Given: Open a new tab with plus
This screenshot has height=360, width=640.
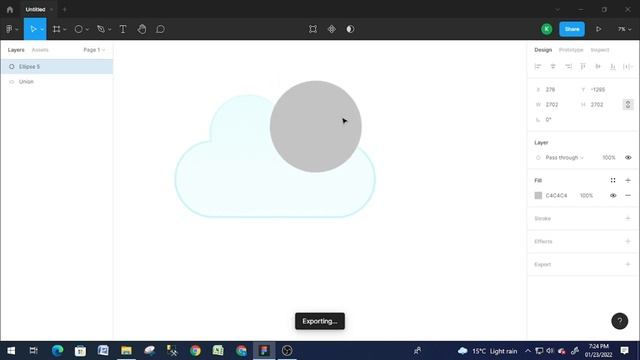Looking at the screenshot, I should [64, 9].
